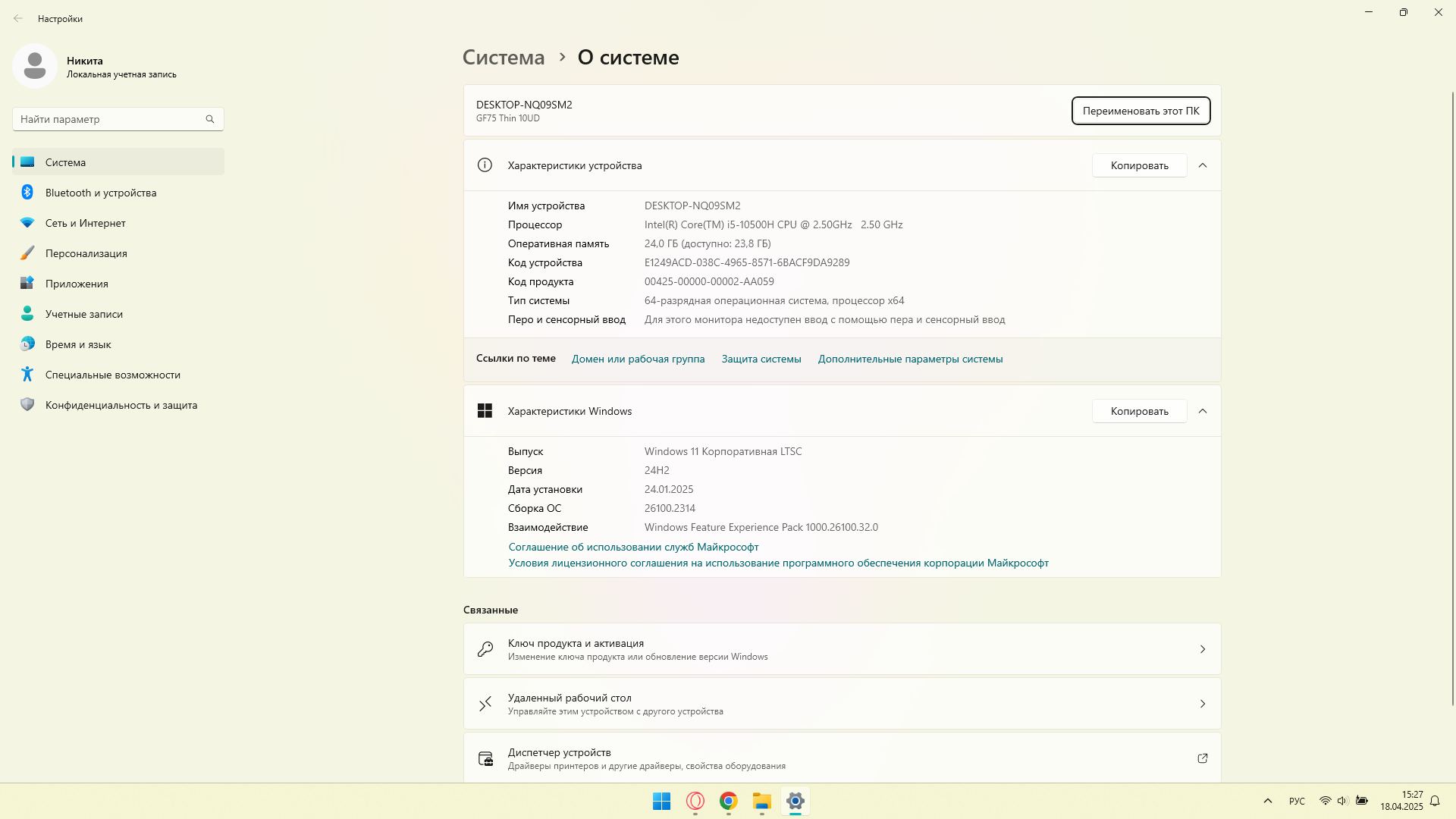Click Система breadcrumb link
Image resolution: width=1456 pixels, height=819 pixels.
(x=504, y=58)
